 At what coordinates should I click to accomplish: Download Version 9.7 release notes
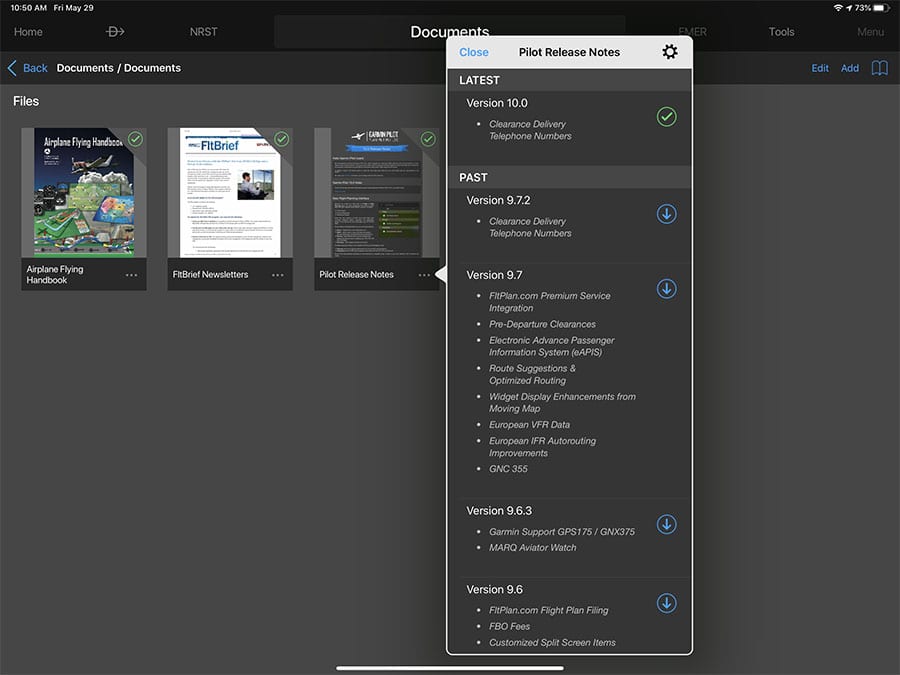(x=666, y=289)
